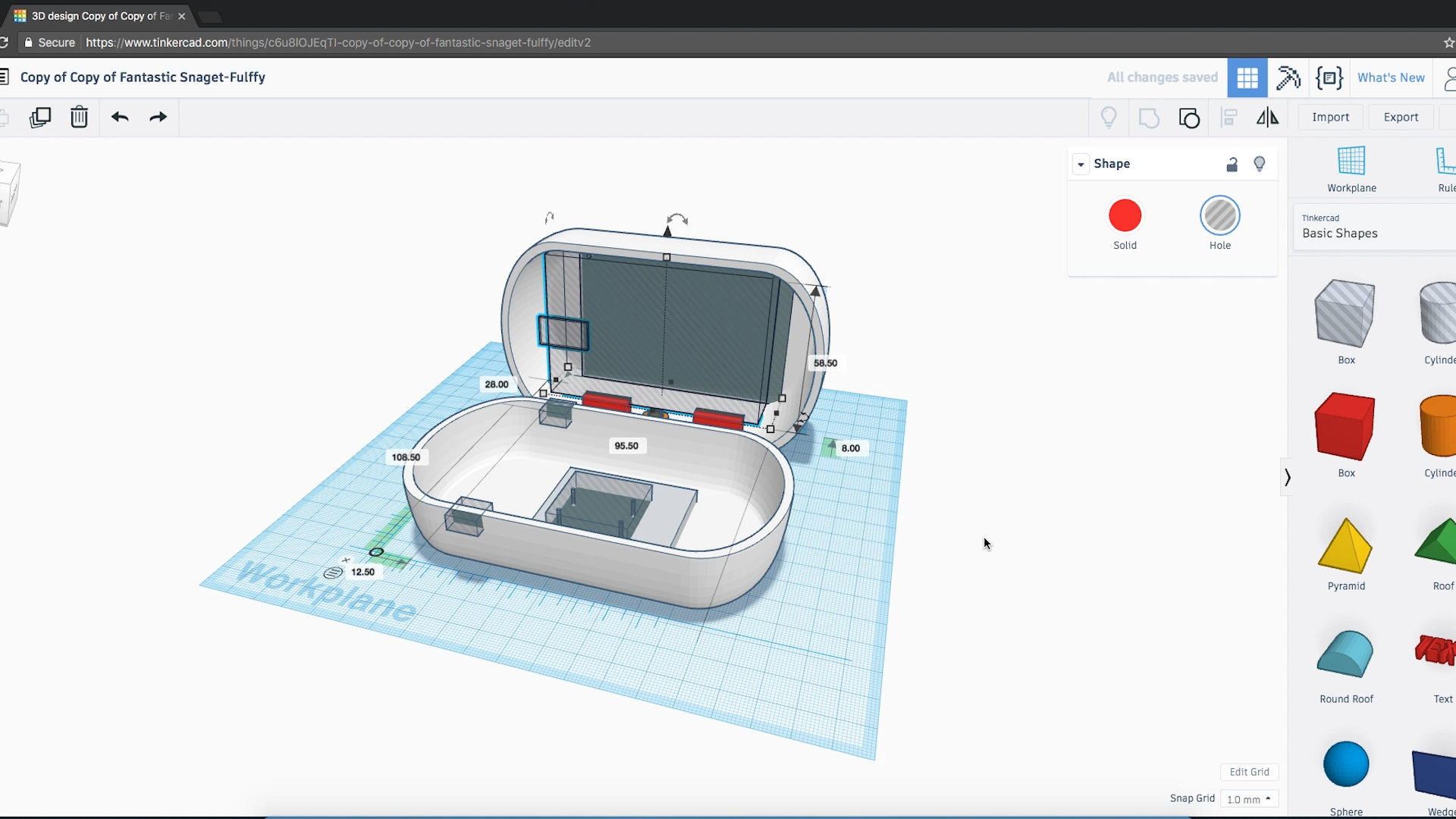This screenshot has width=1456, height=819.
Task: Toggle the Shape panel lock icon
Action: click(x=1232, y=164)
